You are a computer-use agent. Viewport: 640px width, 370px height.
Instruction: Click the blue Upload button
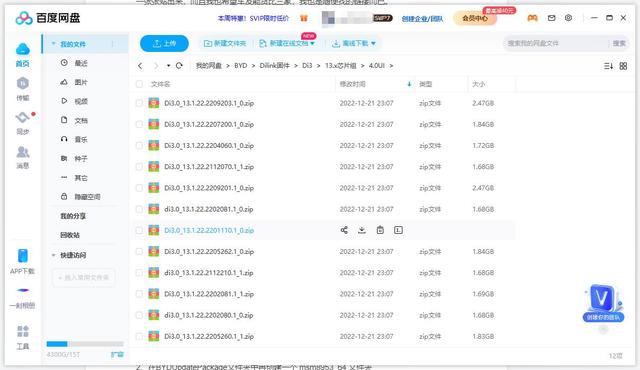click(x=164, y=43)
